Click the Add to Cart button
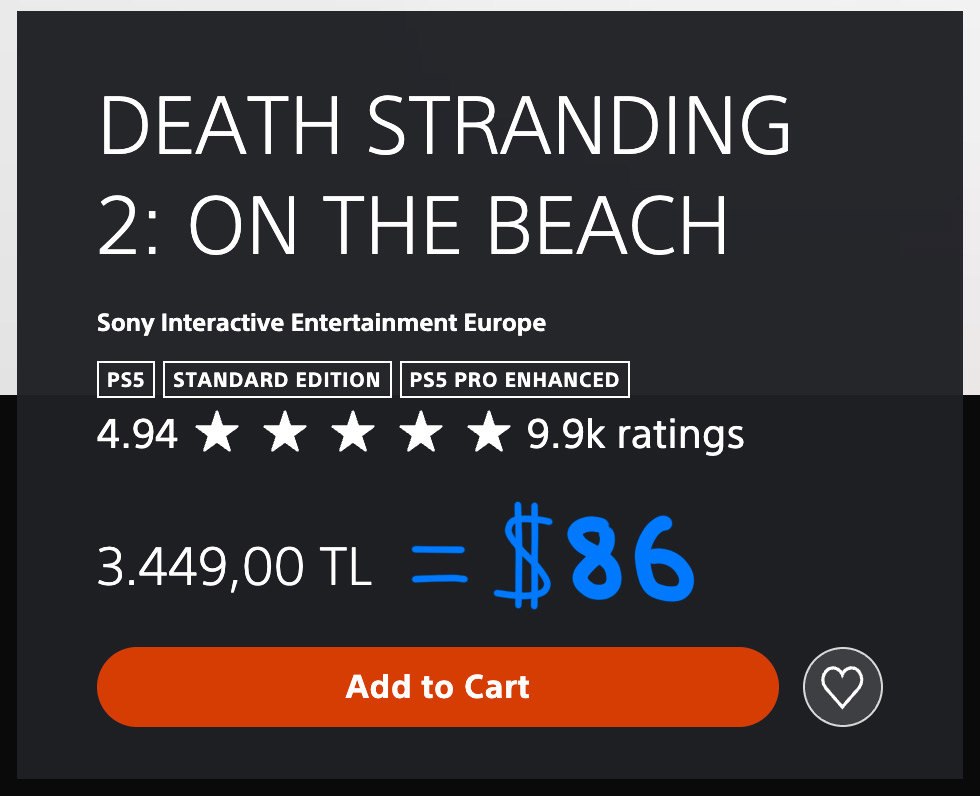The width and height of the screenshot is (980, 796). point(438,687)
